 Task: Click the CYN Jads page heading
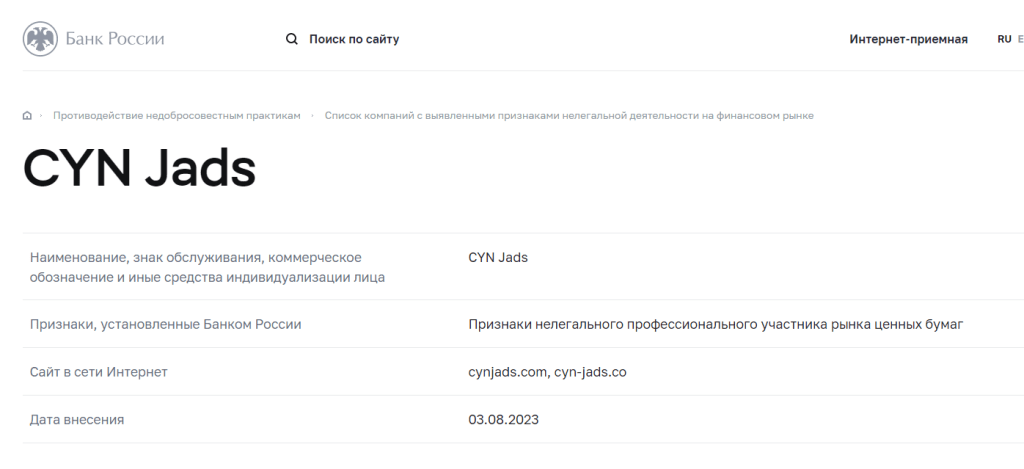tap(139, 169)
